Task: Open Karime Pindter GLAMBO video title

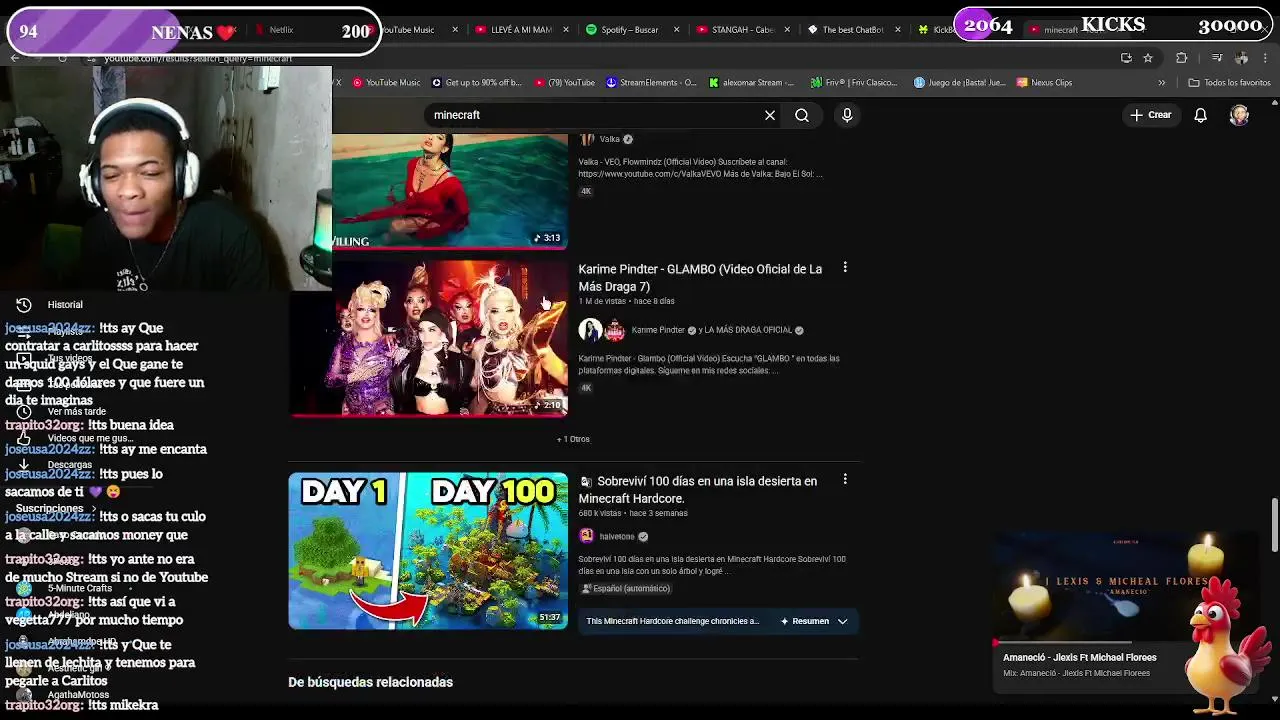Action: [x=700, y=278]
